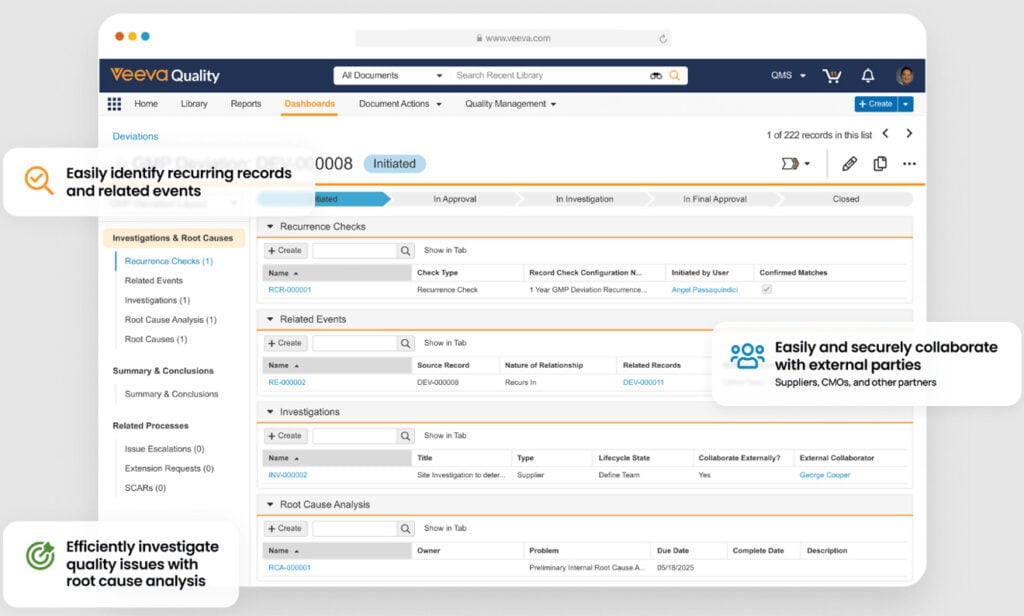Open the app grid launcher icon
The height and width of the screenshot is (616, 1024).
pos(114,104)
